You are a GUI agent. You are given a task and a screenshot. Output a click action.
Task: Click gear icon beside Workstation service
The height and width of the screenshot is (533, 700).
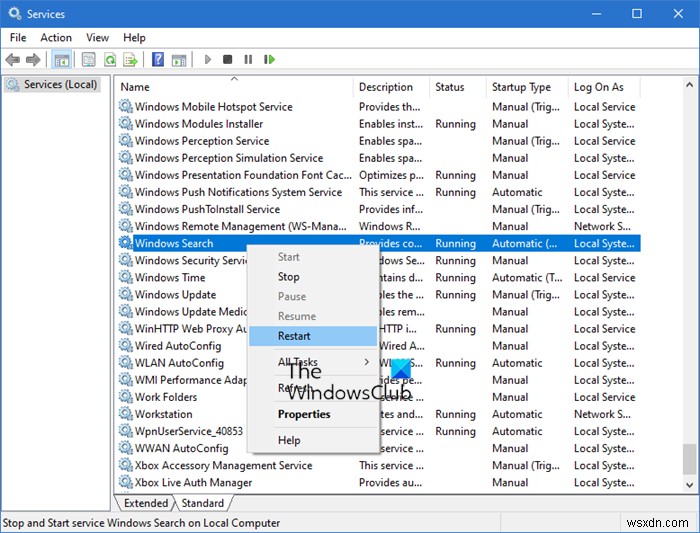pos(126,414)
